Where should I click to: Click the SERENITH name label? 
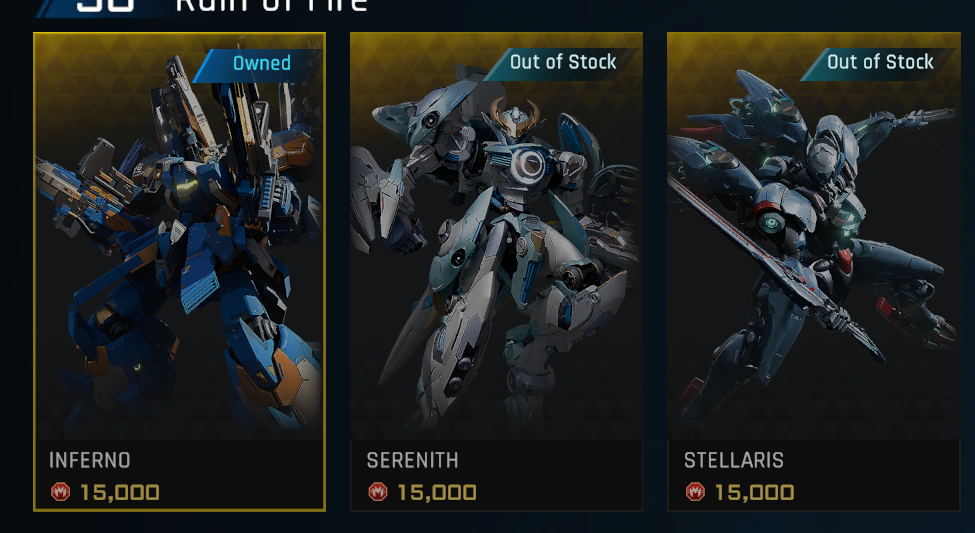412,461
